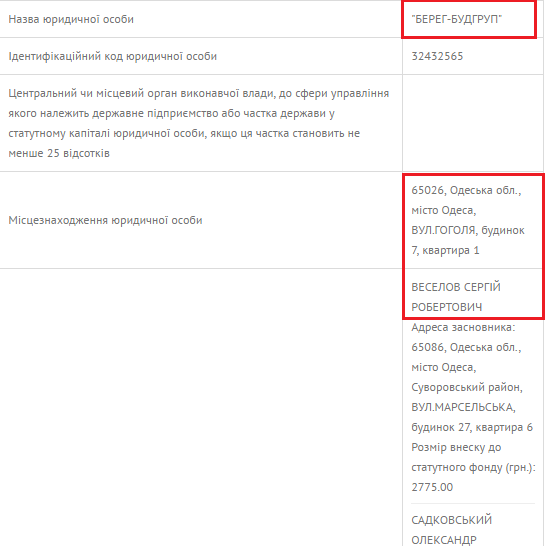
Task: Click the "ВУЛ.МАРСЕЛЬСЬКА" street text
Action: (x=463, y=407)
